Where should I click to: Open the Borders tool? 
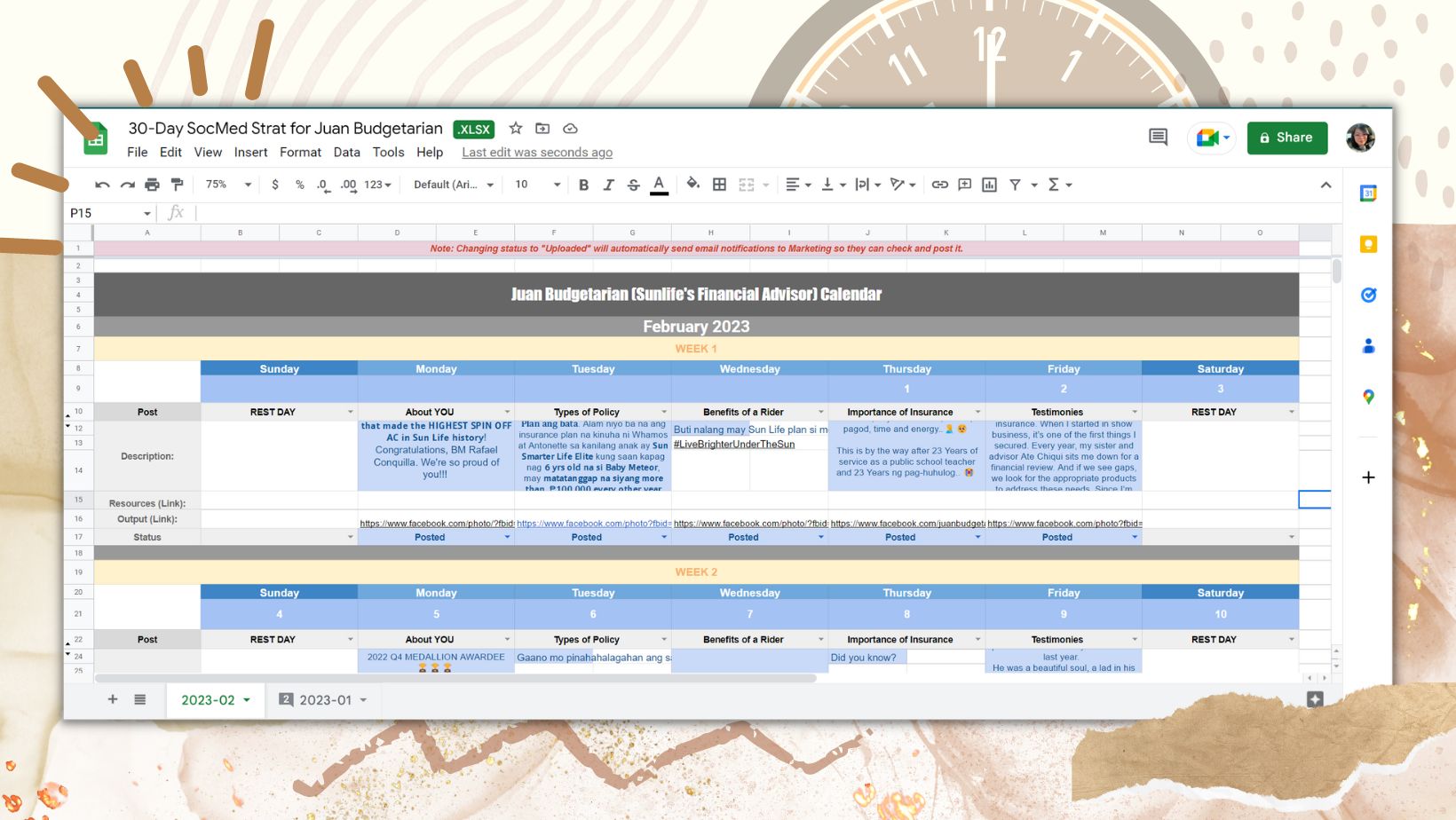[719, 185]
